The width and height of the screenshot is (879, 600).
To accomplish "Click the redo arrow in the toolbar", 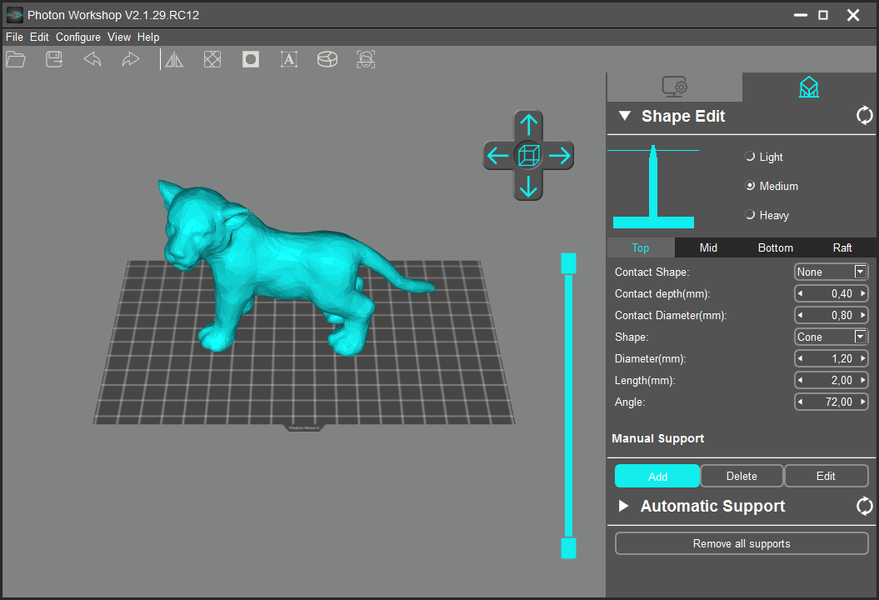I will point(130,60).
